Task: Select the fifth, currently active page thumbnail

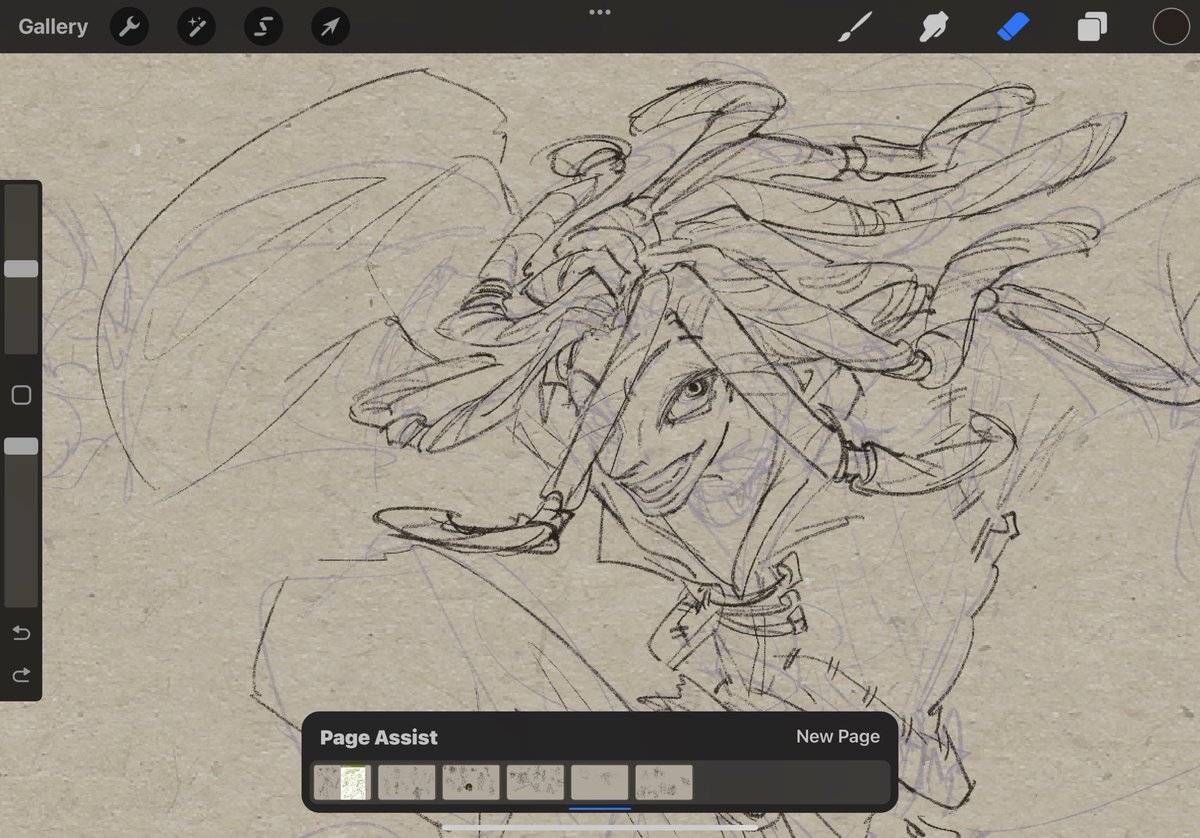Action: point(599,782)
